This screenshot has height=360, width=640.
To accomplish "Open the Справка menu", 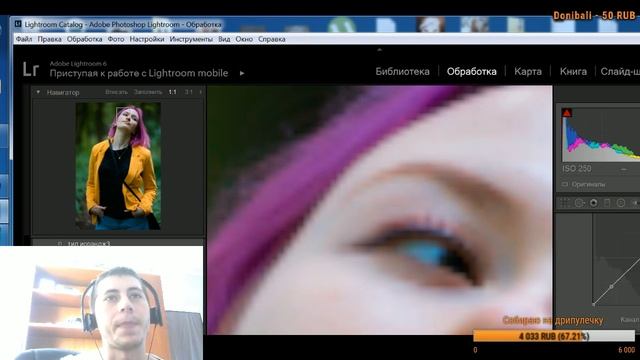I will click(271, 39).
